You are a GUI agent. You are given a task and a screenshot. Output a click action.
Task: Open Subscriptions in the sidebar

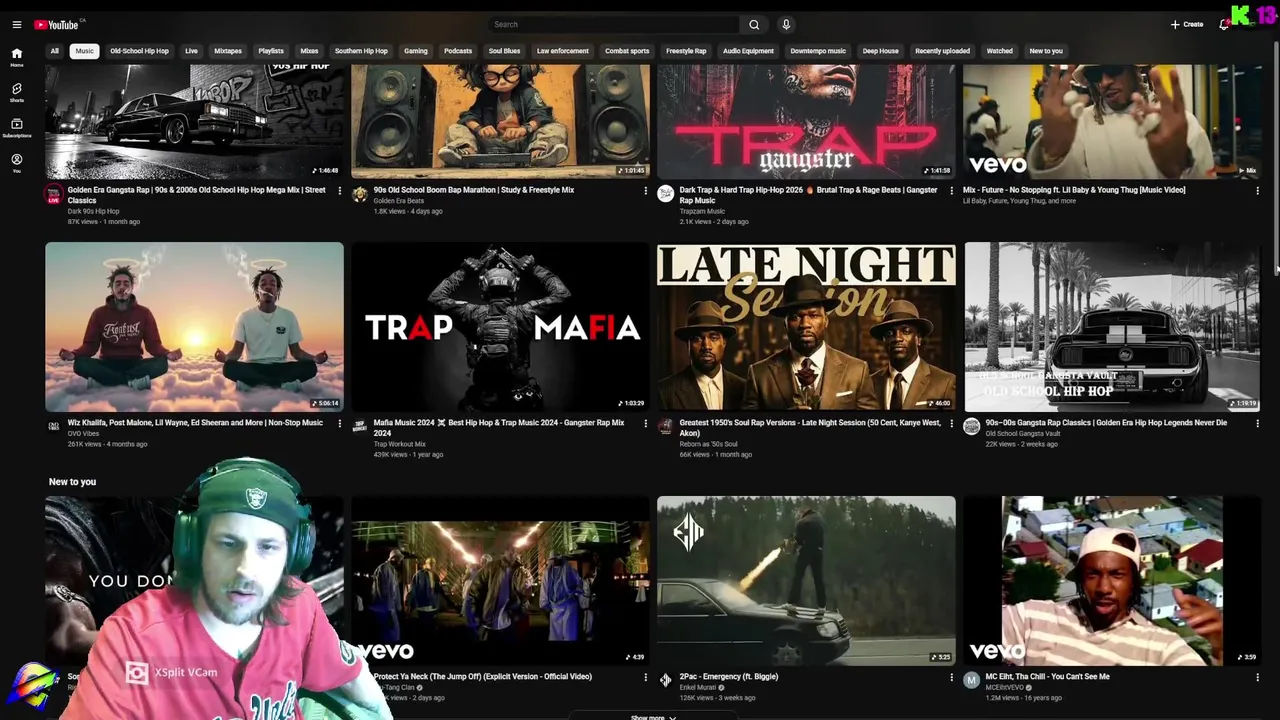(x=16, y=127)
